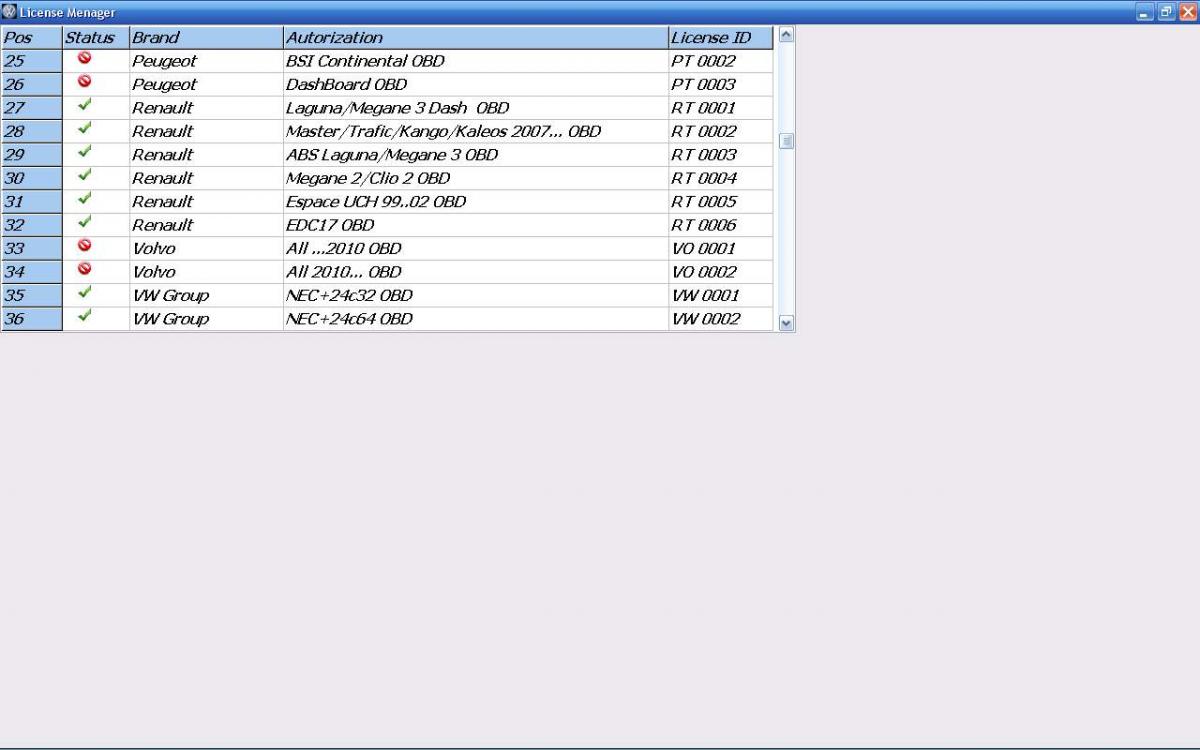Click the green check for Laguna/Megane 3 Dash
Image resolution: width=1200 pixels, height=750 pixels.
tap(84, 105)
